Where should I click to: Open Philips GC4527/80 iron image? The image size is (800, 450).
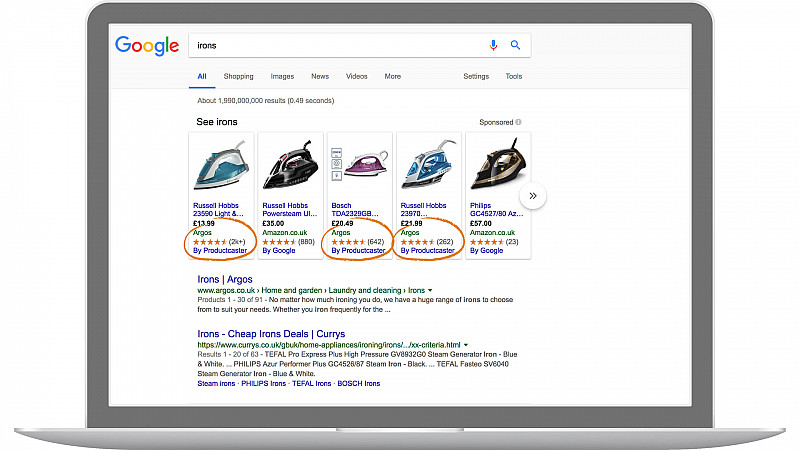pos(498,165)
